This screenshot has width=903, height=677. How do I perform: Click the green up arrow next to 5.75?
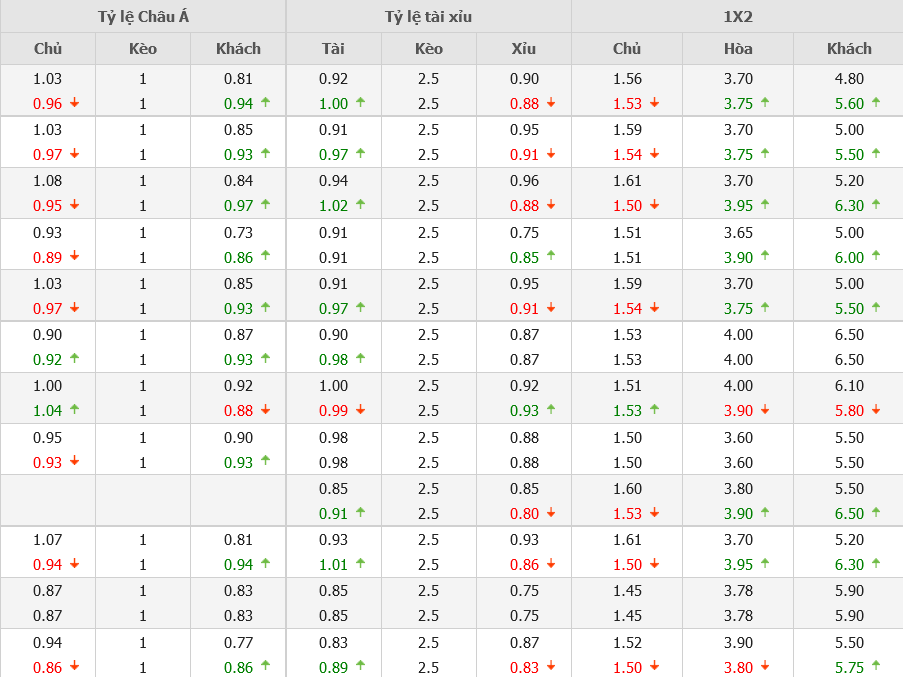click(876, 665)
